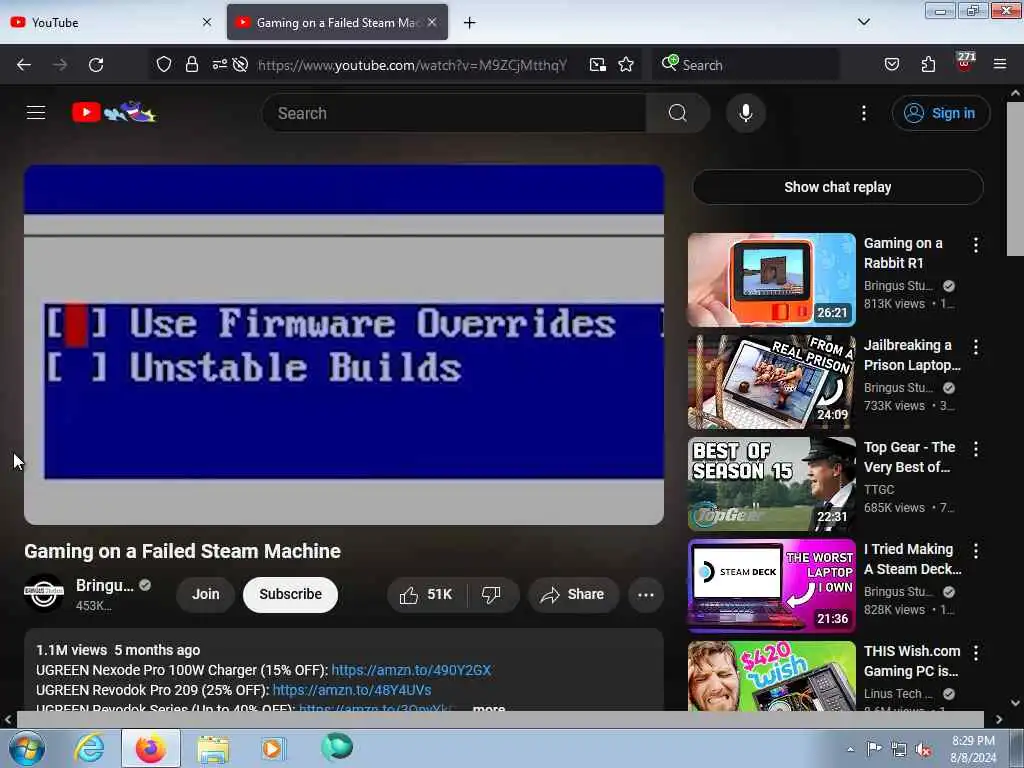Focus the YouTube search field
The image size is (1024, 768).
454,113
